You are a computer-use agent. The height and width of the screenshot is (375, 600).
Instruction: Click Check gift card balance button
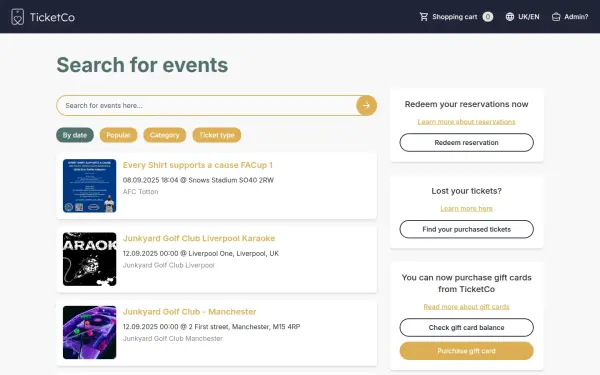click(x=466, y=328)
